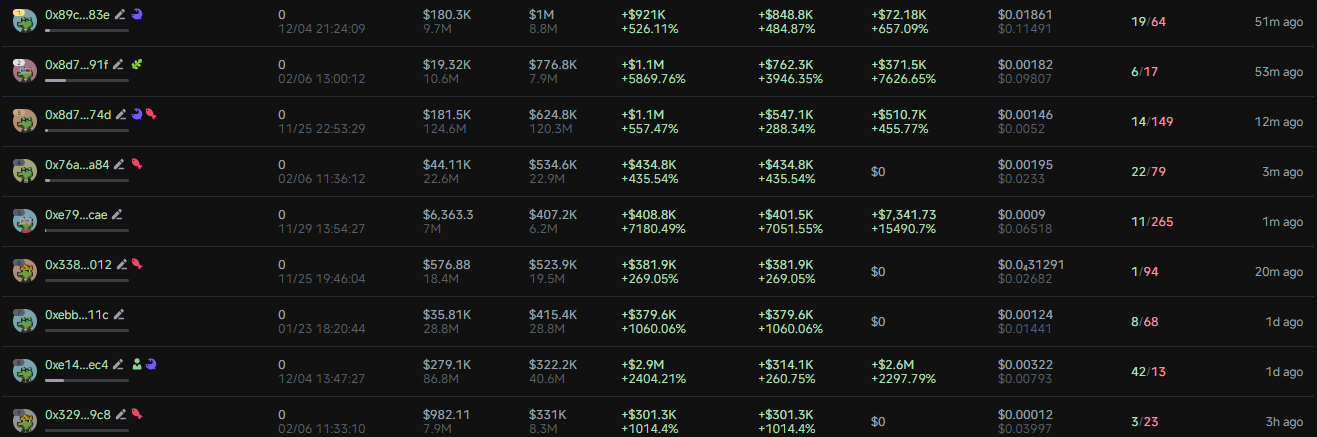Click the edit pencil icon for 0xe79...cae
The height and width of the screenshot is (437, 1317).
[117, 214]
